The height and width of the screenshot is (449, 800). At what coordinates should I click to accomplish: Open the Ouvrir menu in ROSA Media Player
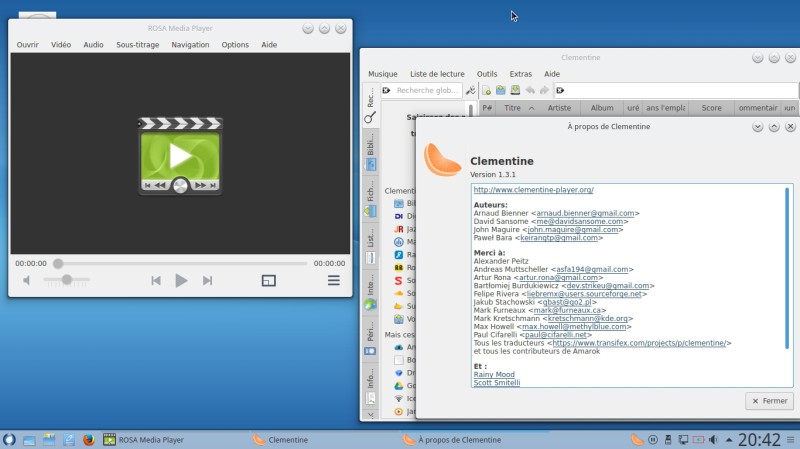coord(28,44)
